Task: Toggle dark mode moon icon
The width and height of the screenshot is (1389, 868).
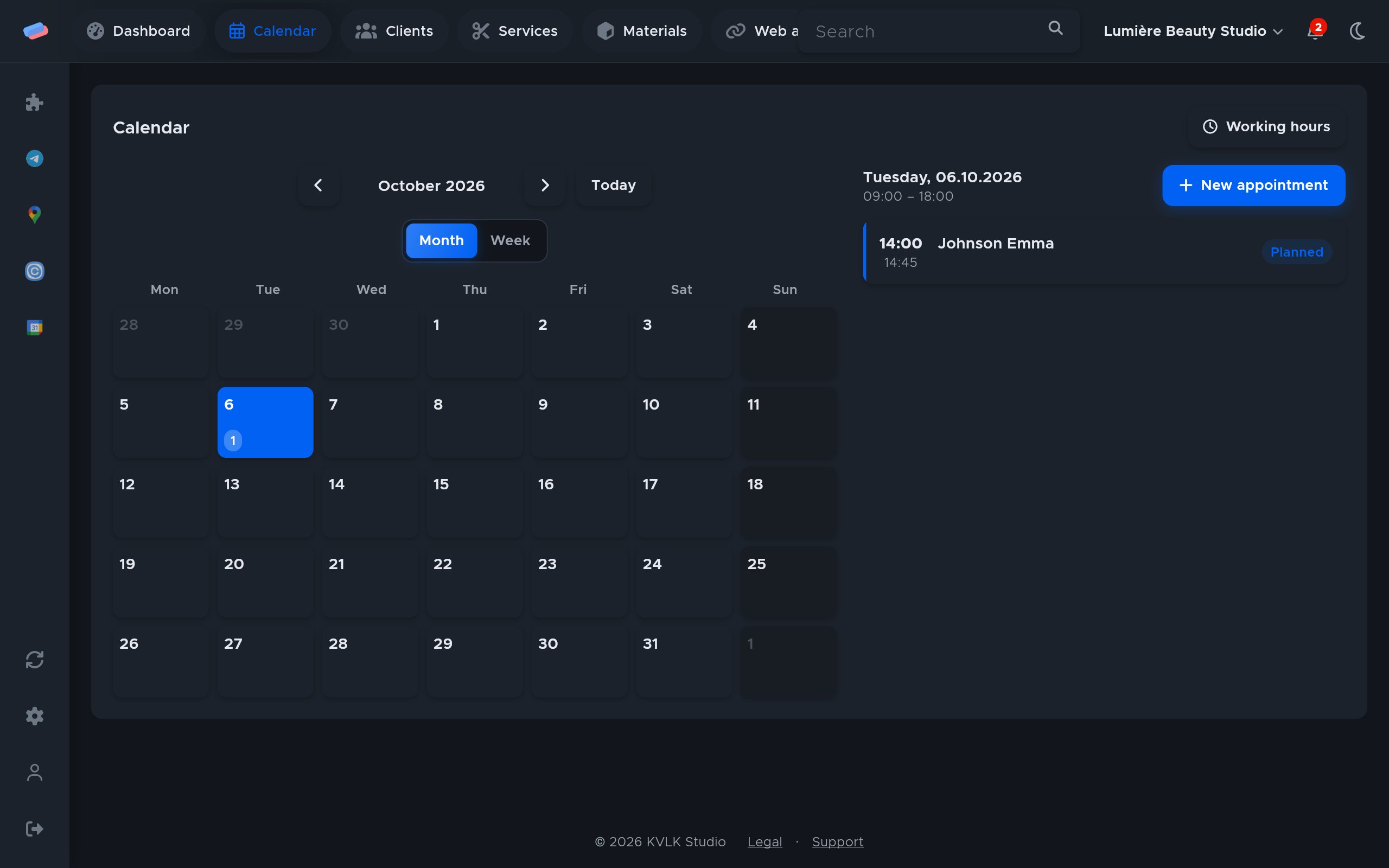Action: point(1358,30)
